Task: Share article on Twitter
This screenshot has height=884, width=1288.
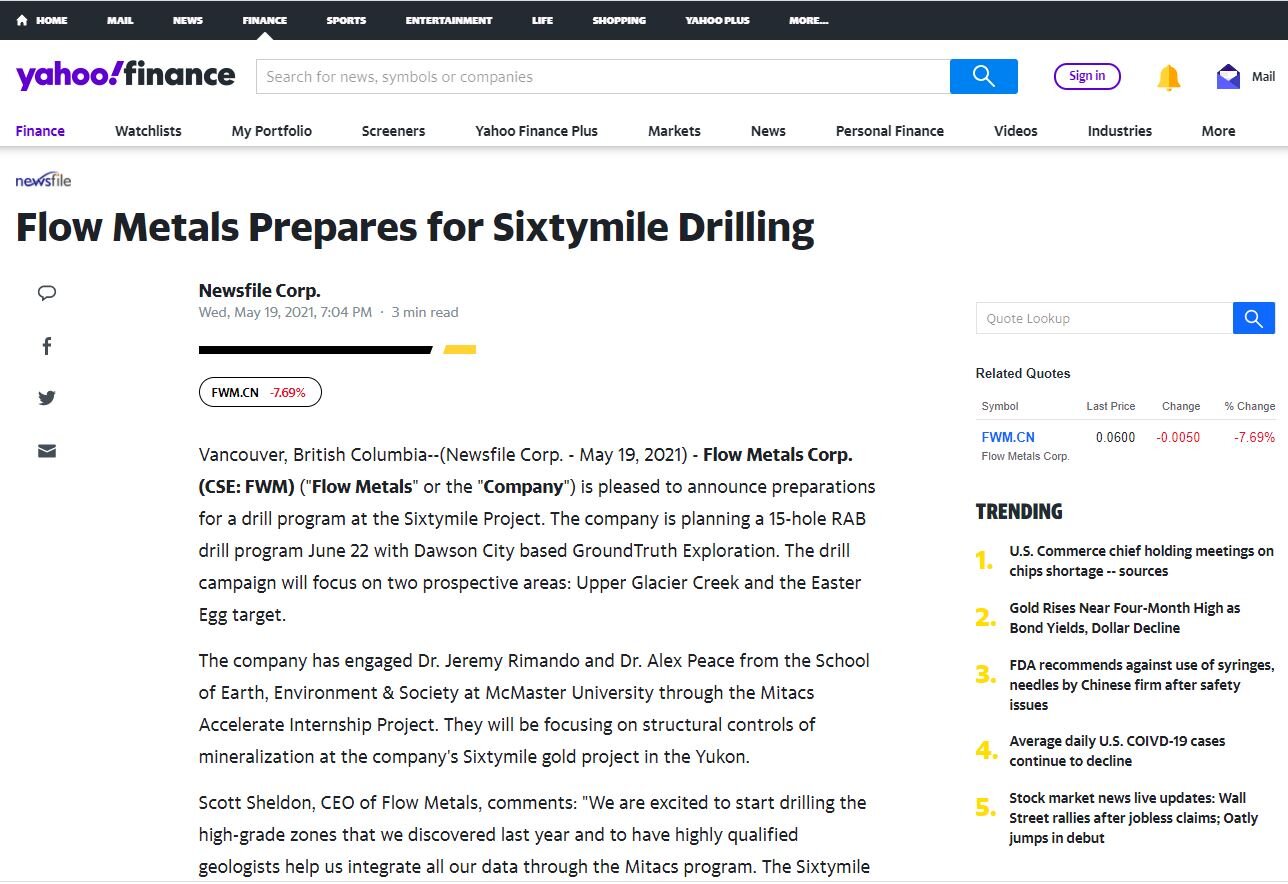Action: click(x=47, y=398)
